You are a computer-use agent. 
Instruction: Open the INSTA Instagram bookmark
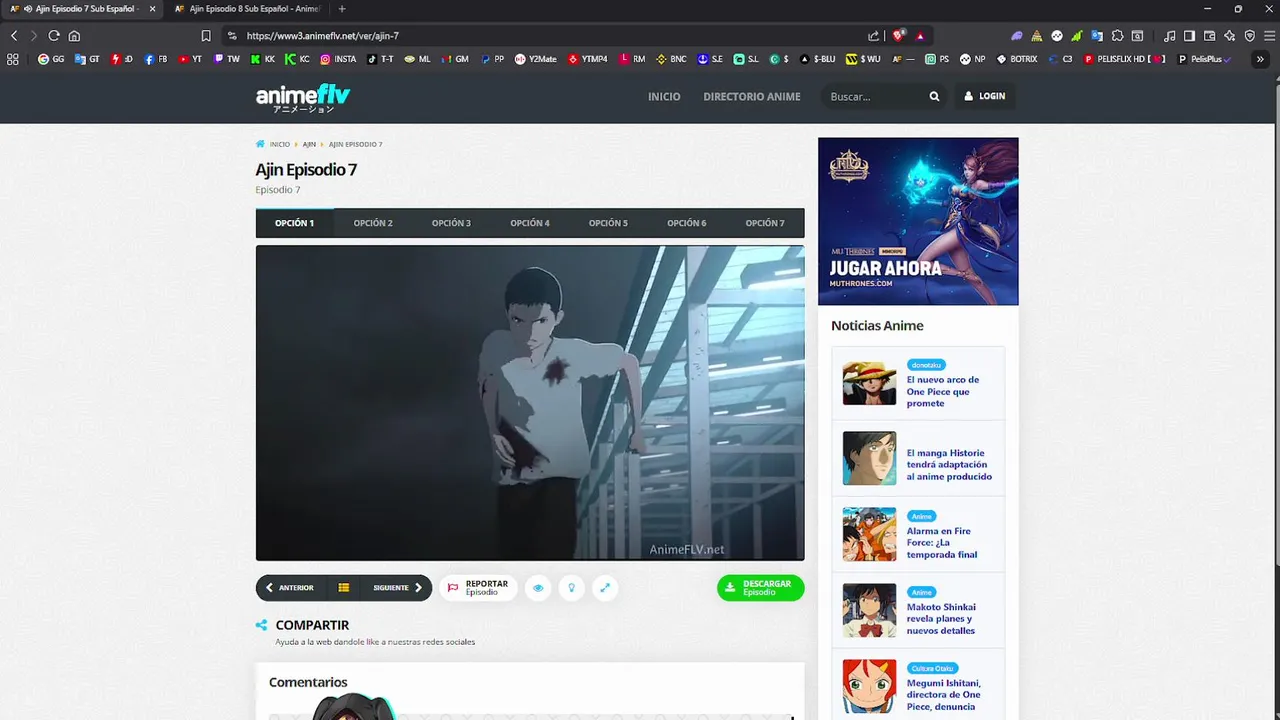(338, 59)
